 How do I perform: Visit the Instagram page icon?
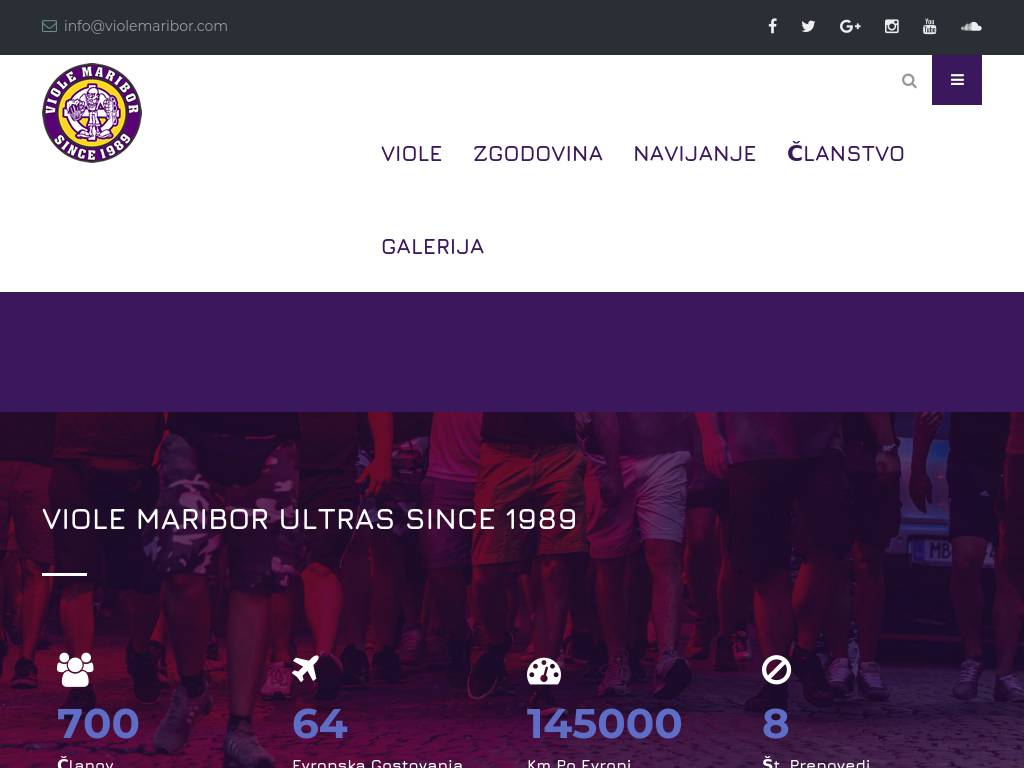coord(891,26)
